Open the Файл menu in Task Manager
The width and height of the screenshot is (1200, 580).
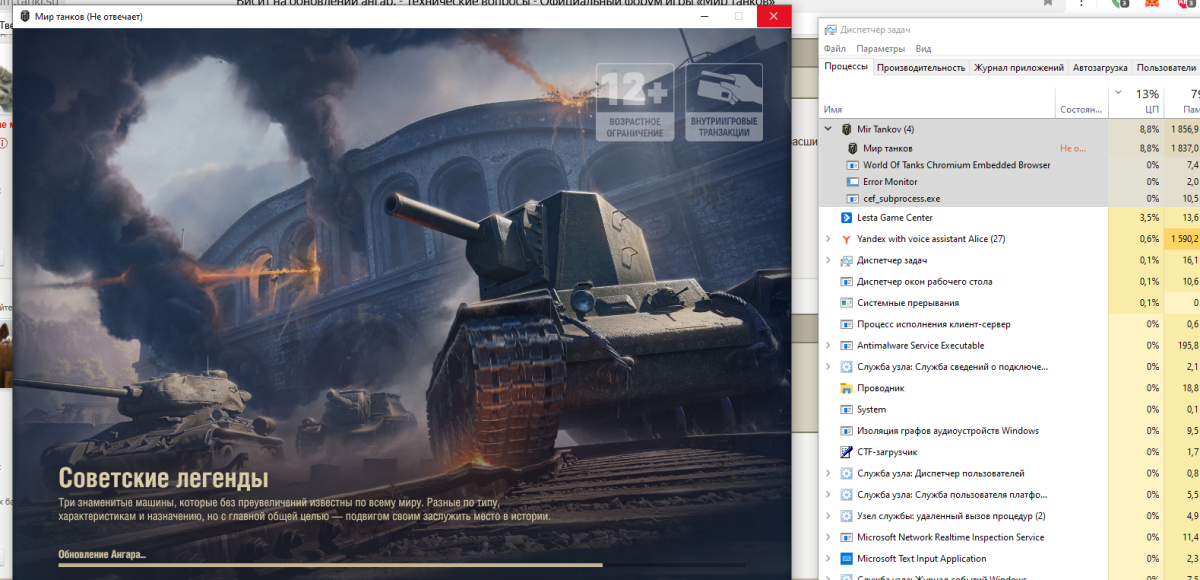(x=835, y=48)
